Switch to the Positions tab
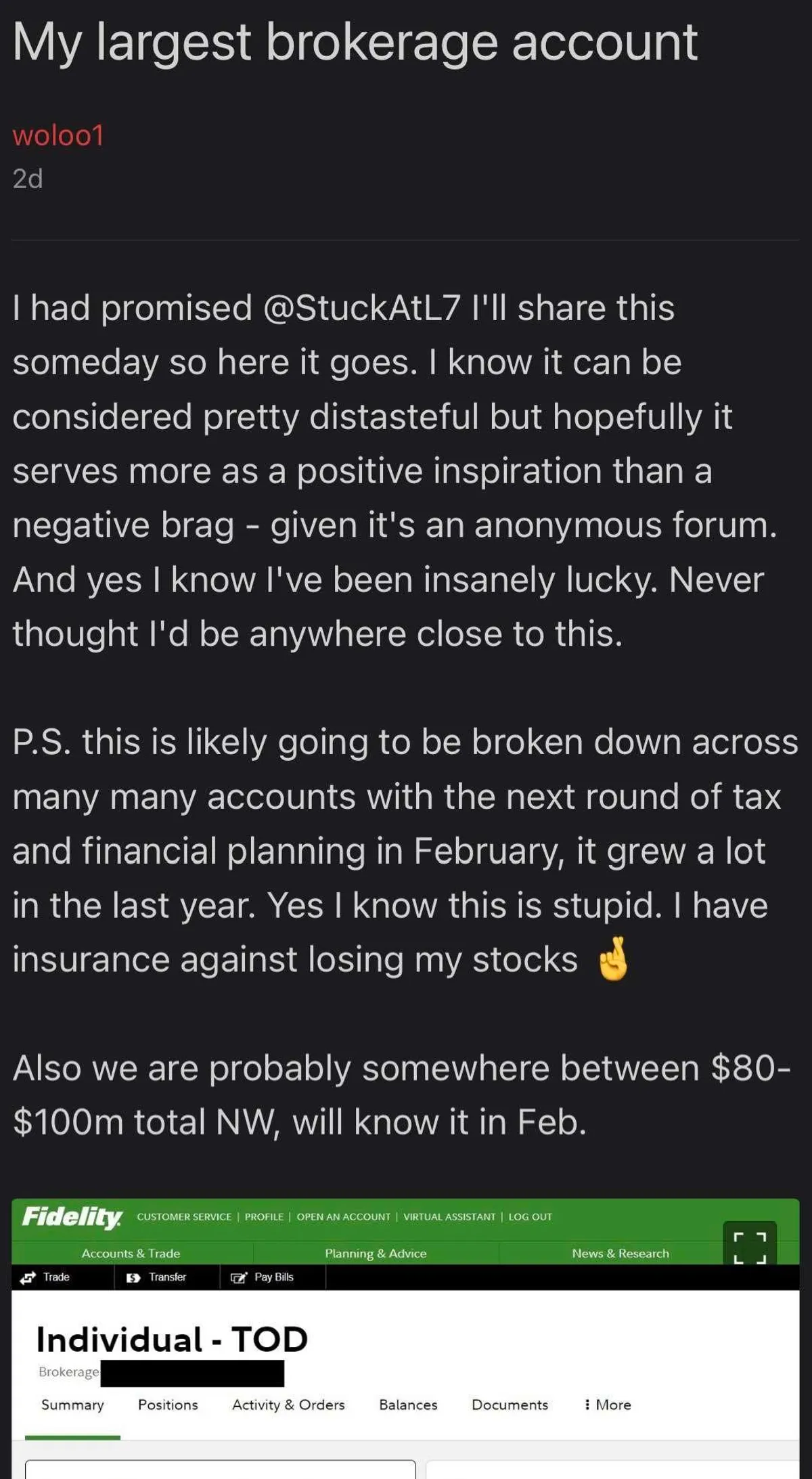The image size is (812, 1479). [168, 1405]
